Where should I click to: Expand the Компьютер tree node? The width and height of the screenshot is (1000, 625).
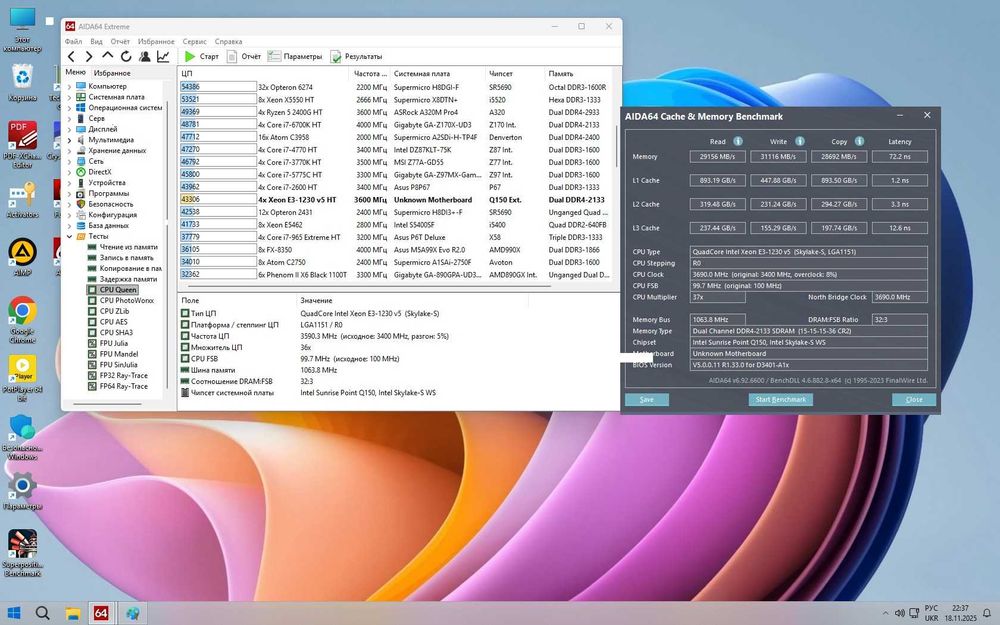69,86
